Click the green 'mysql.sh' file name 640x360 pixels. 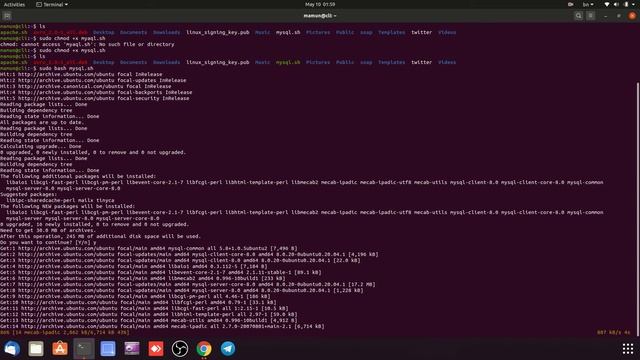tap(288, 62)
